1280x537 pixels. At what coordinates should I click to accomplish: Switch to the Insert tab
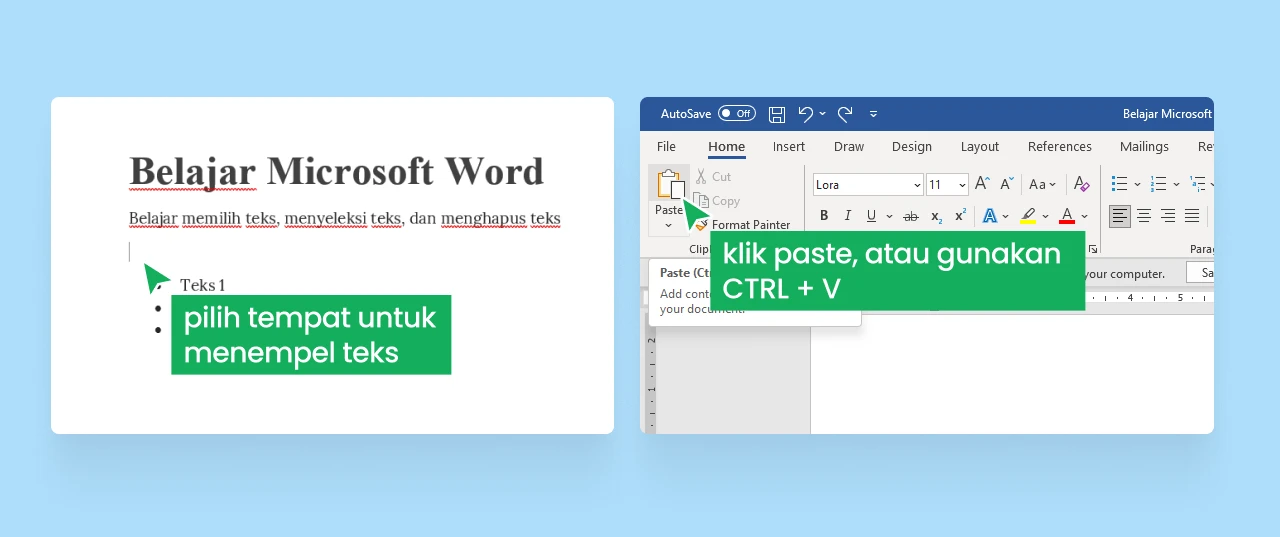tap(789, 146)
